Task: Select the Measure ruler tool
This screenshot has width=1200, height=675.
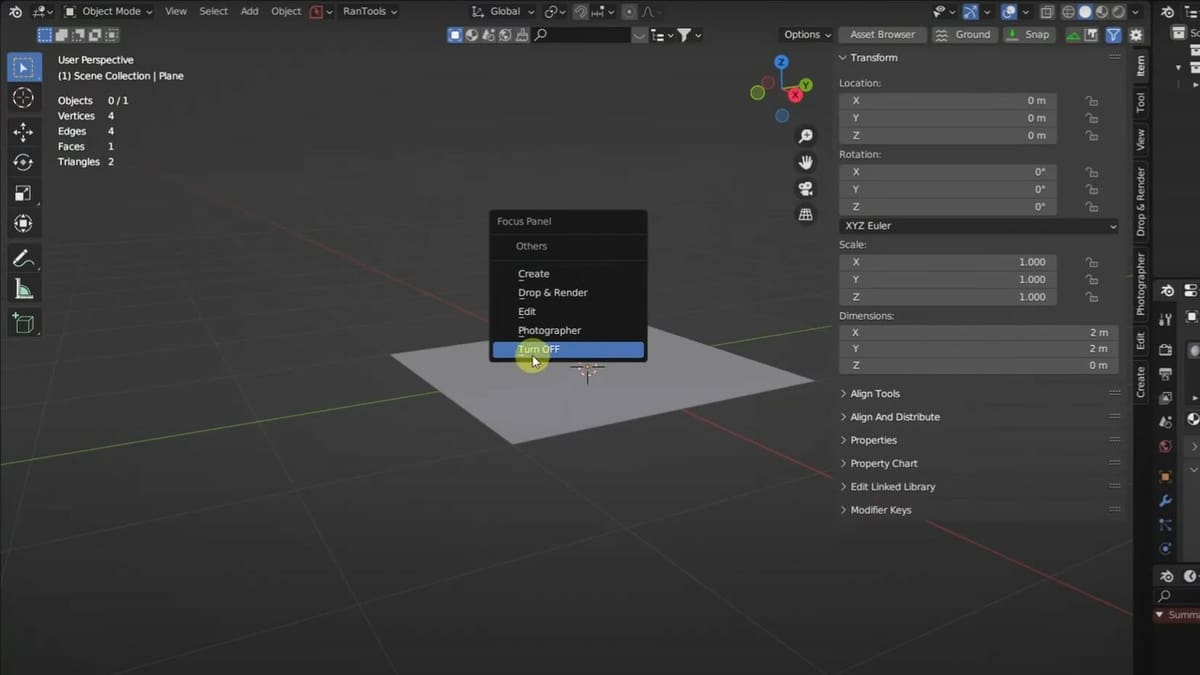Action: click(23, 289)
